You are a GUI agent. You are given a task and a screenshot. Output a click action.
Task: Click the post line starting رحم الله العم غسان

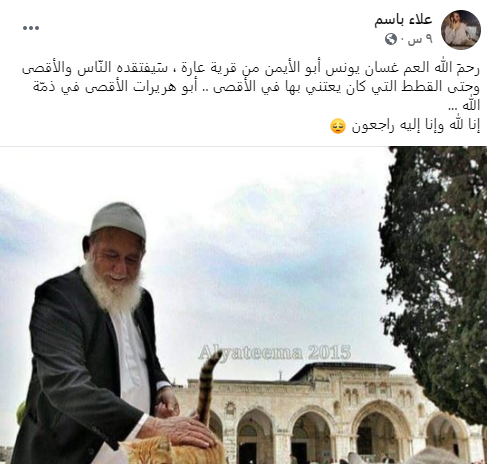point(251,68)
